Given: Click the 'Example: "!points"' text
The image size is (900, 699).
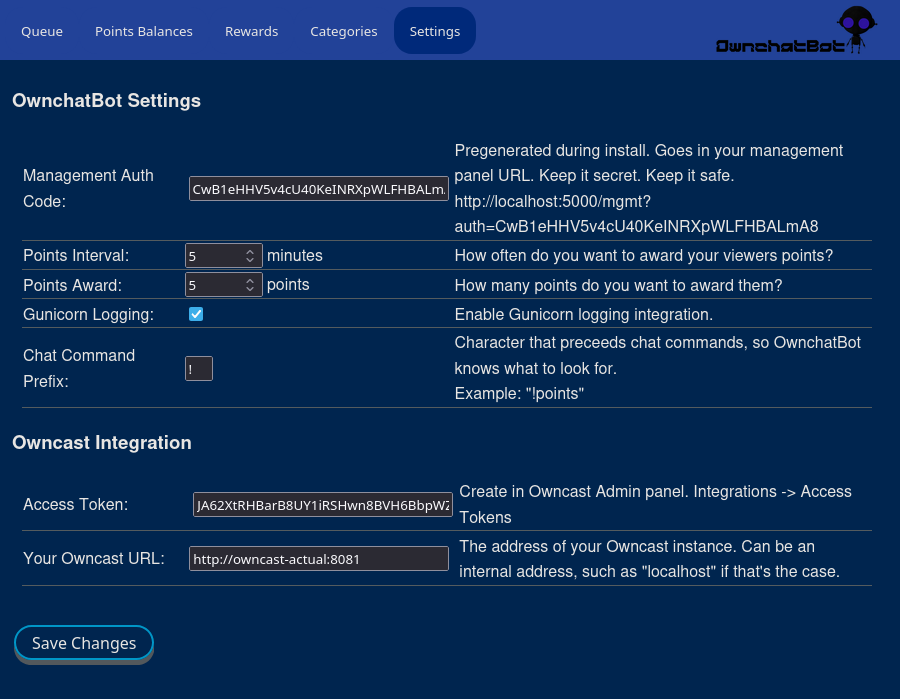Looking at the screenshot, I should click(519, 394).
